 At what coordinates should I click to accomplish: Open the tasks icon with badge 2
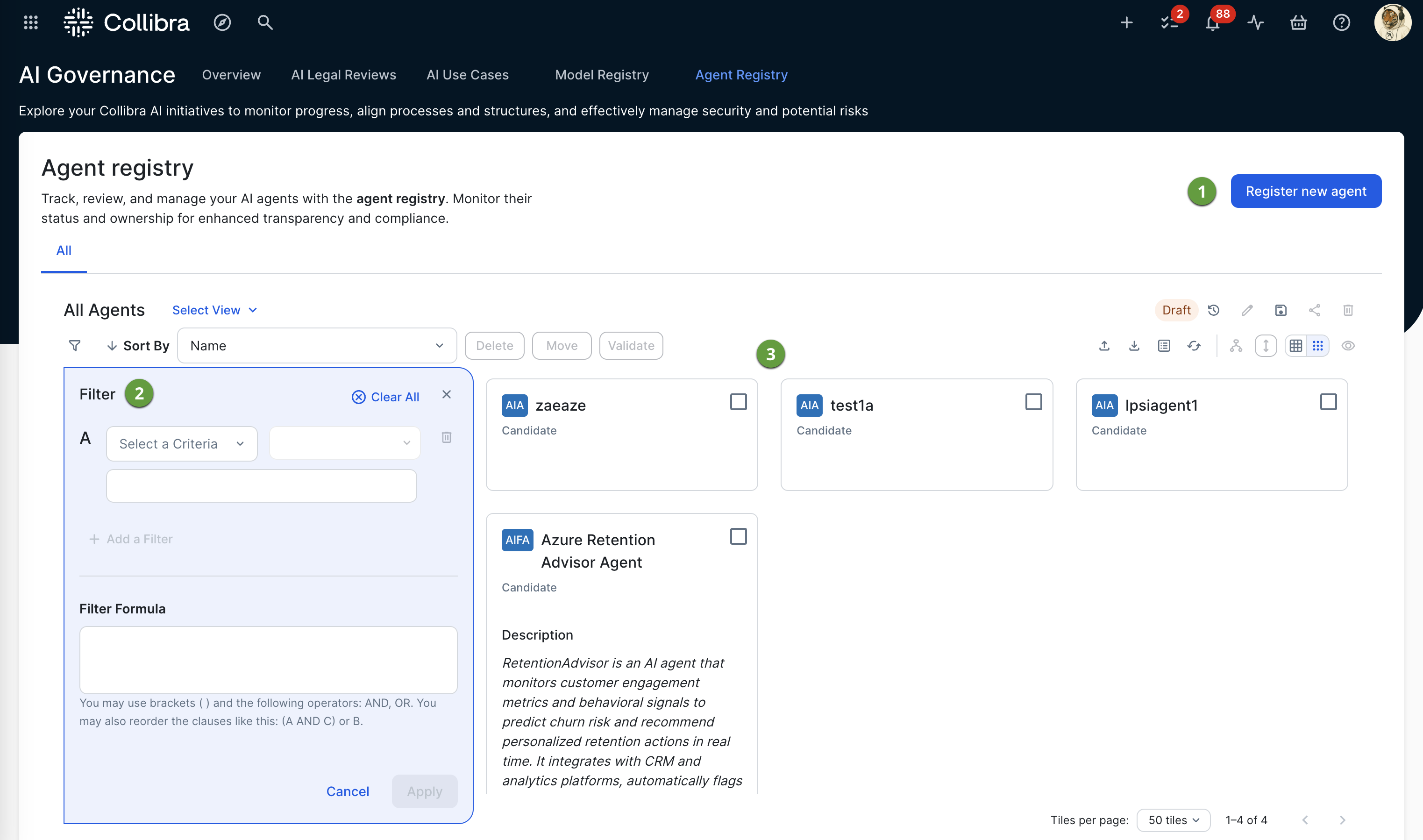[1169, 22]
